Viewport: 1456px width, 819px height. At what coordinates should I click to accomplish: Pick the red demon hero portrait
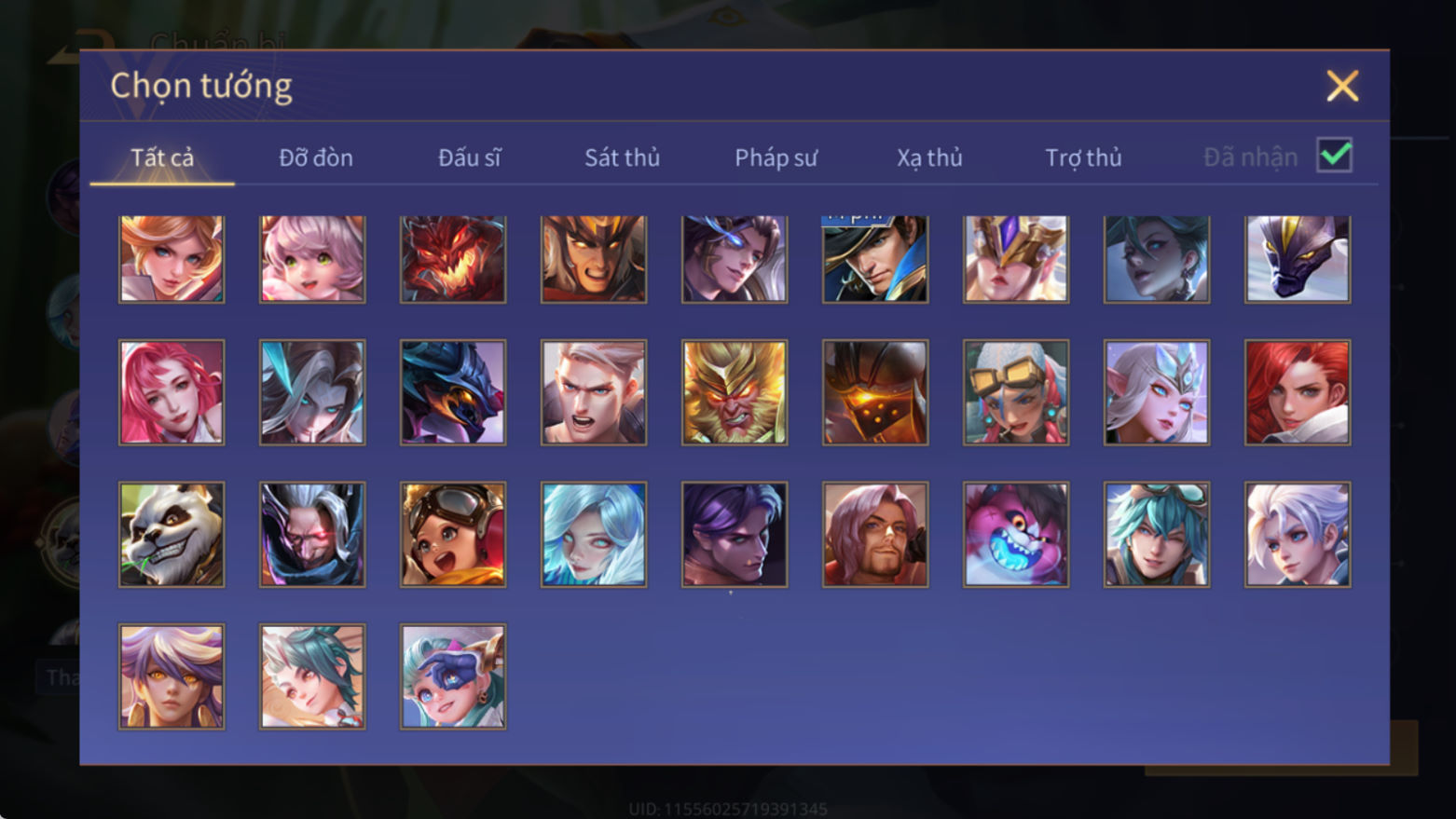click(453, 259)
